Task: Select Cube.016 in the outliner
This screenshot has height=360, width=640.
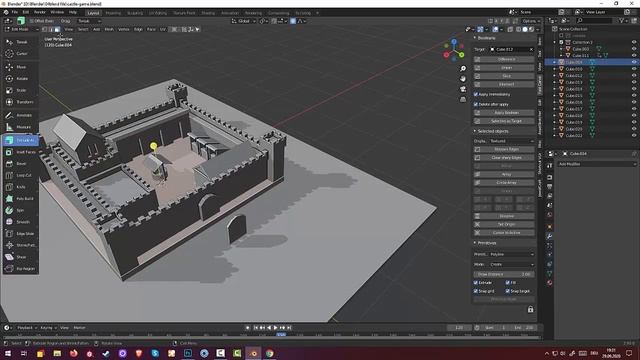Action: click(x=574, y=102)
